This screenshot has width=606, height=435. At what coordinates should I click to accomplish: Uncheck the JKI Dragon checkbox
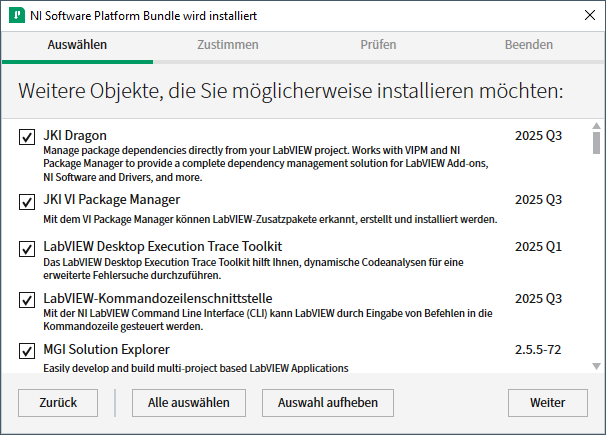pos(27,137)
